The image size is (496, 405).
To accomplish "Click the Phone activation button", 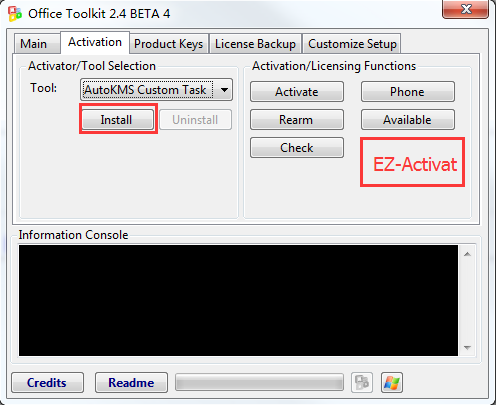I will click(408, 92).
